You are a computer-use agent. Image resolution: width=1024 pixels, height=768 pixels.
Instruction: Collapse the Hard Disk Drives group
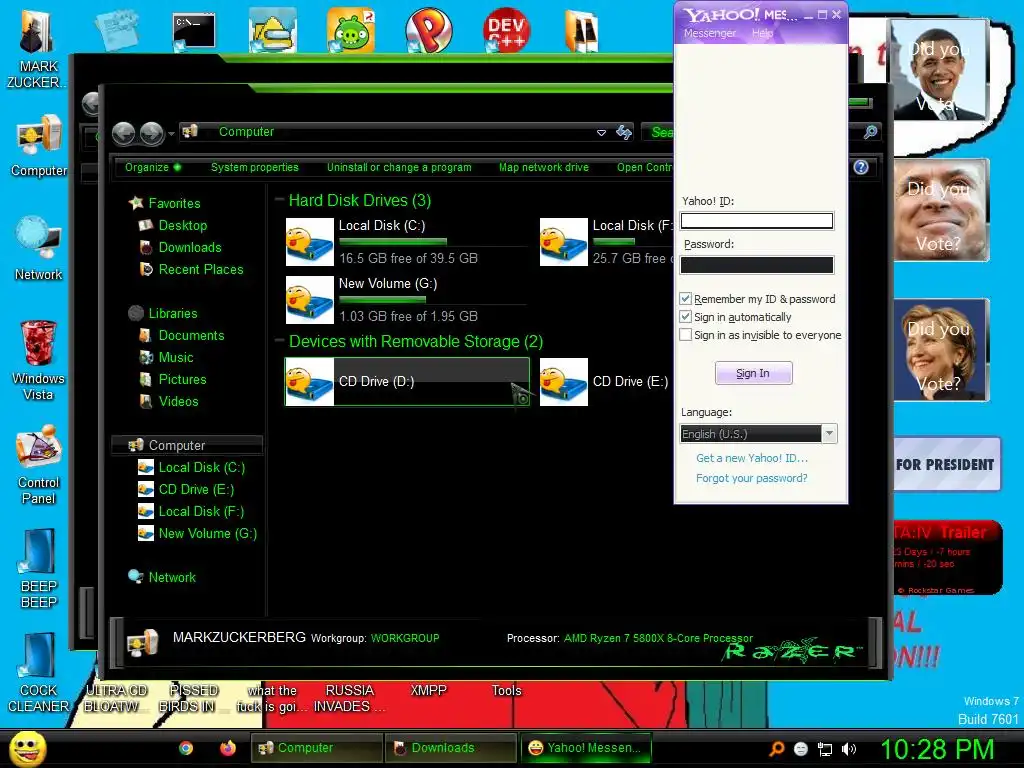pos(279,200)
